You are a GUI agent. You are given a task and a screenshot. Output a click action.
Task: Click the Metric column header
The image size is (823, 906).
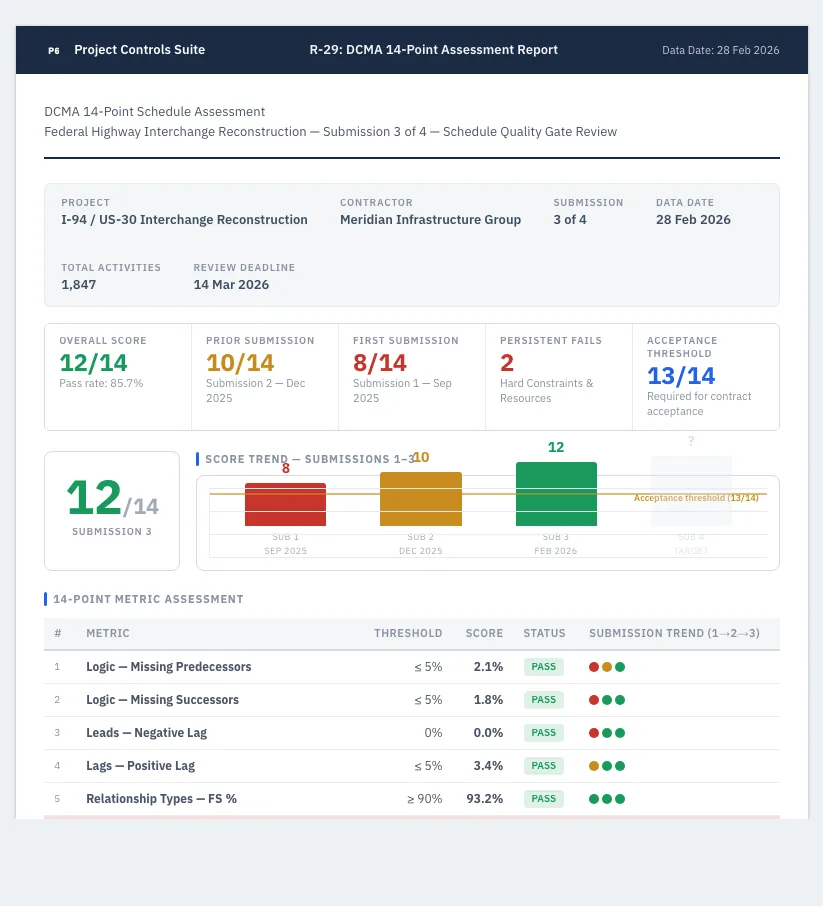click(107, 633)
